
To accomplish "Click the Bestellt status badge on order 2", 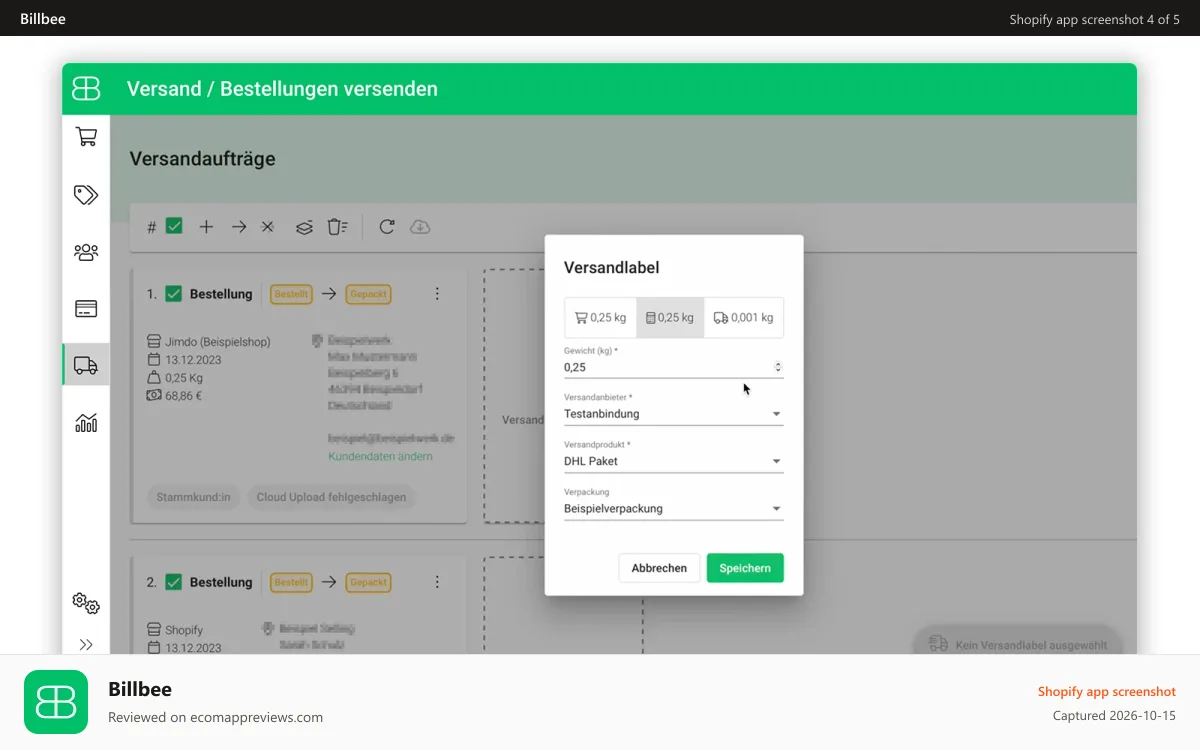I will click(x=291, y=582).
